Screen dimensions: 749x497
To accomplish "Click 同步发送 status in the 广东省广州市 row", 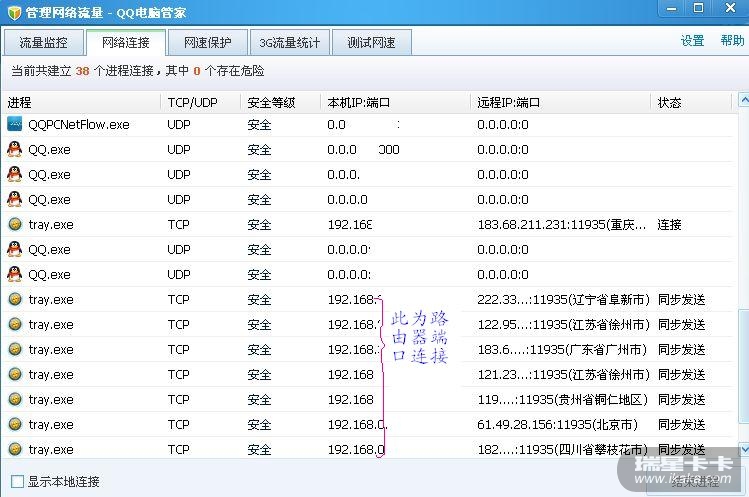I will (682, 349).
